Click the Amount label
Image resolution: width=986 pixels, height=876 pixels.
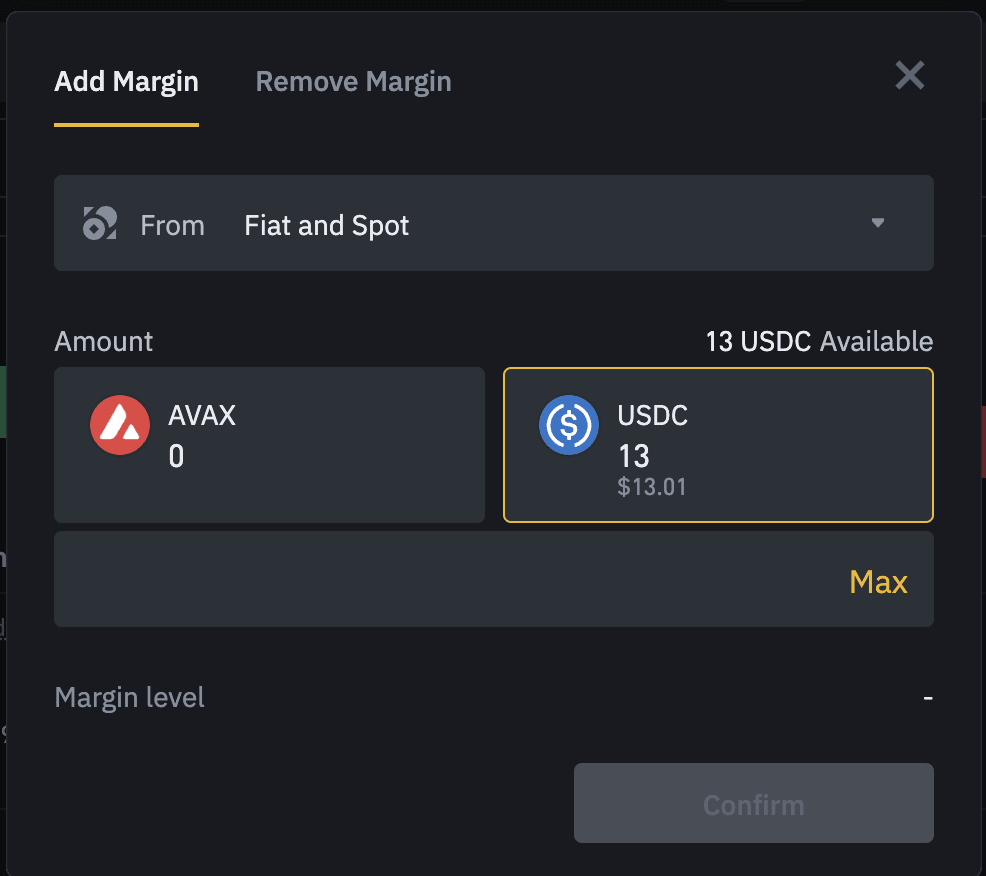point(104,342)
